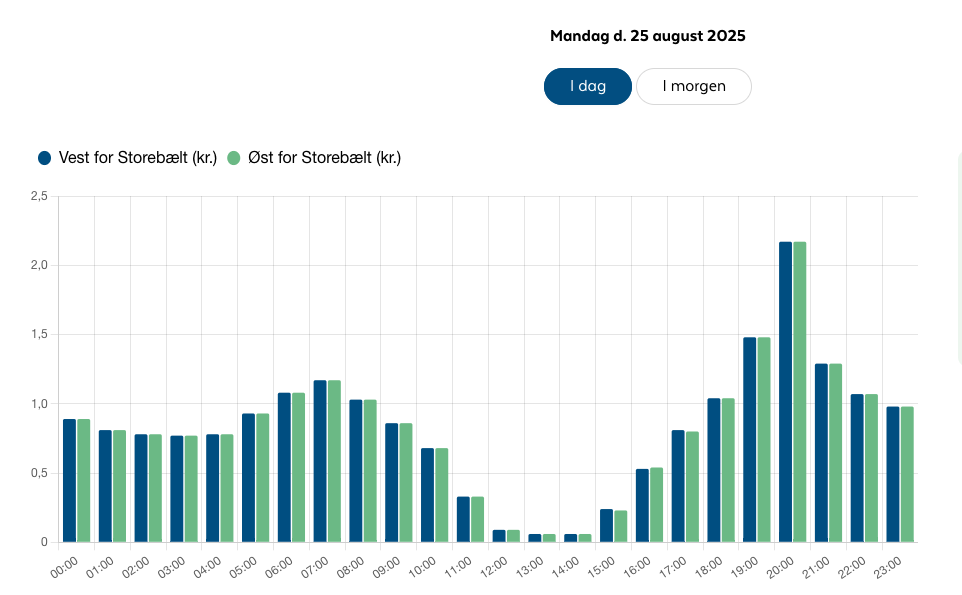This screenshot has width=962, height=595.
Task: Select the green bar at 07:00
Action: click(334, 461)
